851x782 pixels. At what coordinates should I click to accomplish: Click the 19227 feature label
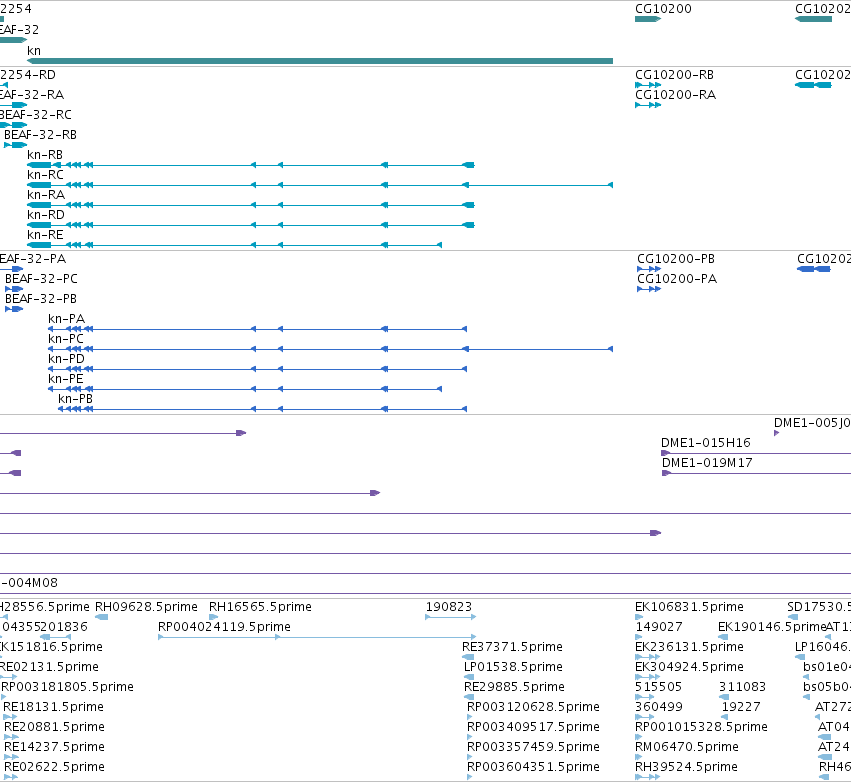click(x=741, y=707)
